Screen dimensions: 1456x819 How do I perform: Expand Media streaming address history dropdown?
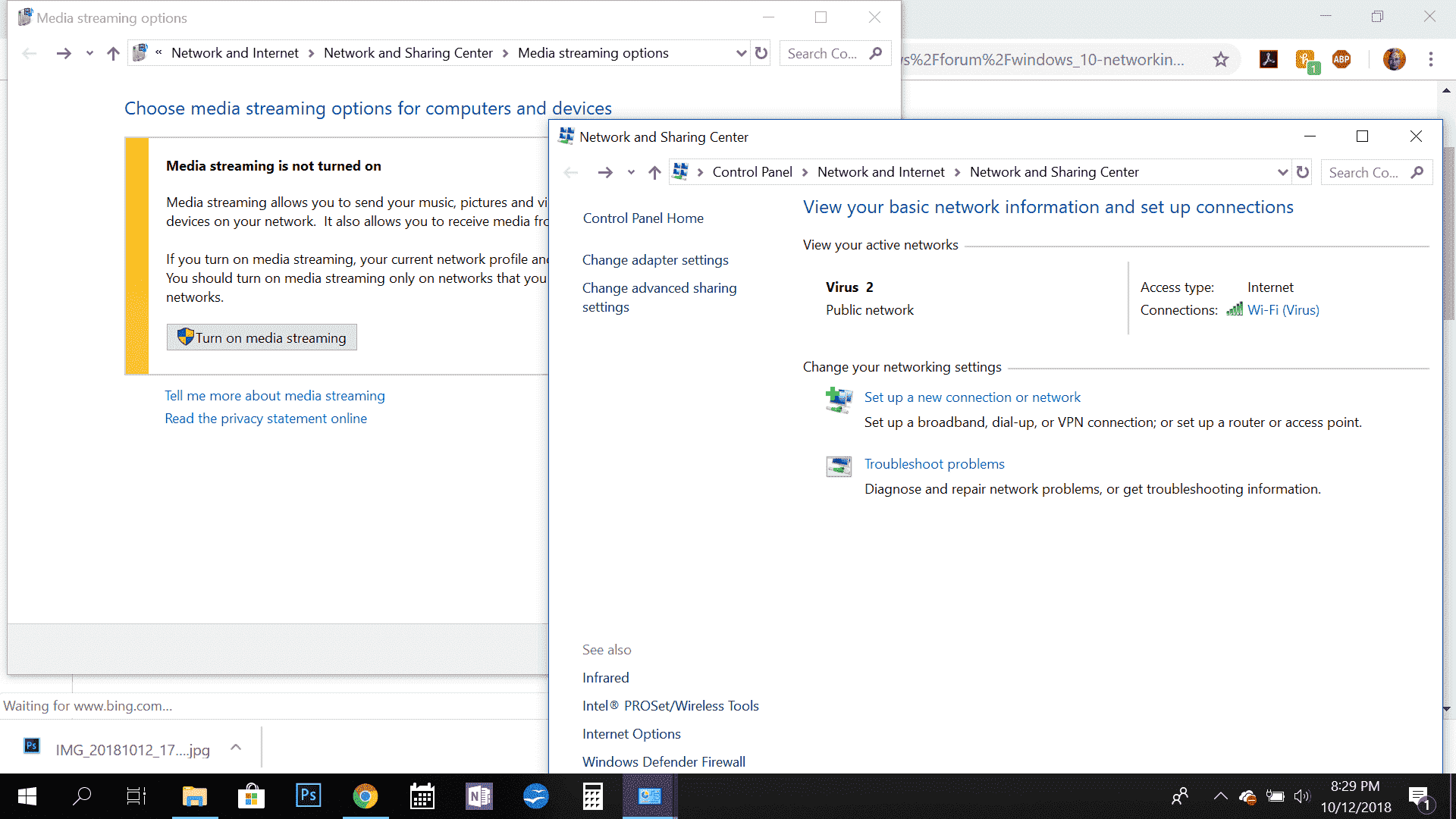pyautogui.click(x=741, y=53)
